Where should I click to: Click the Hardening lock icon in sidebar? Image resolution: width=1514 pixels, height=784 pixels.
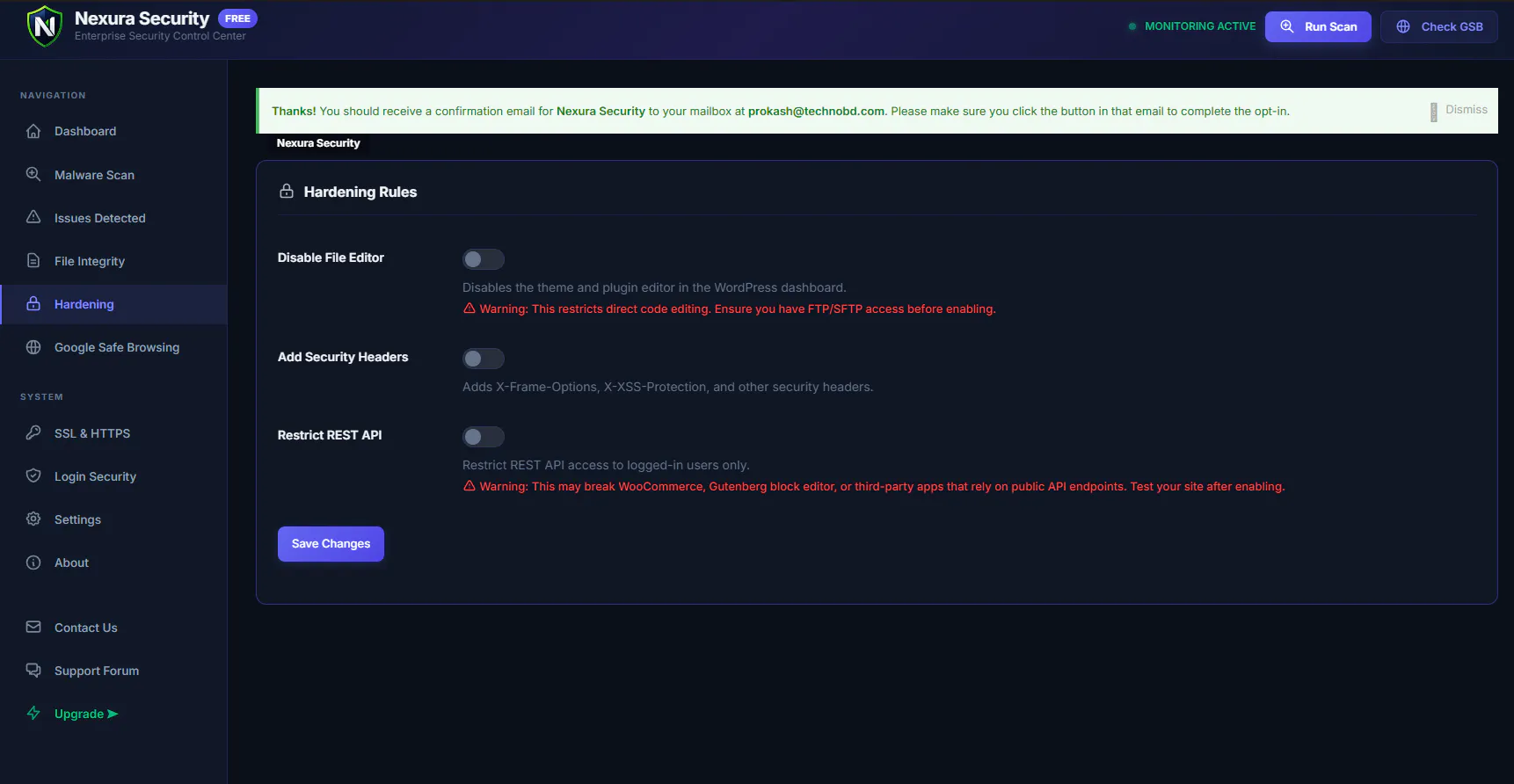click(x=33, y=303)
